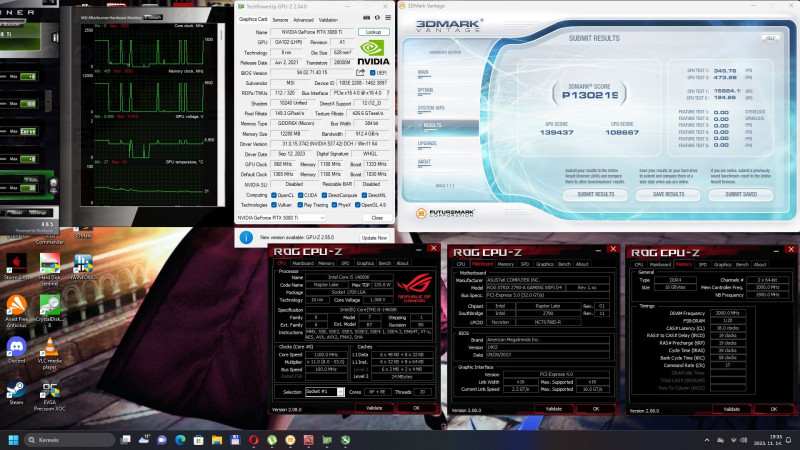Select OPTIONS in 3DMark Vantage menu
The width and height of the screenshot is (800, 450).
click(425, 90)
